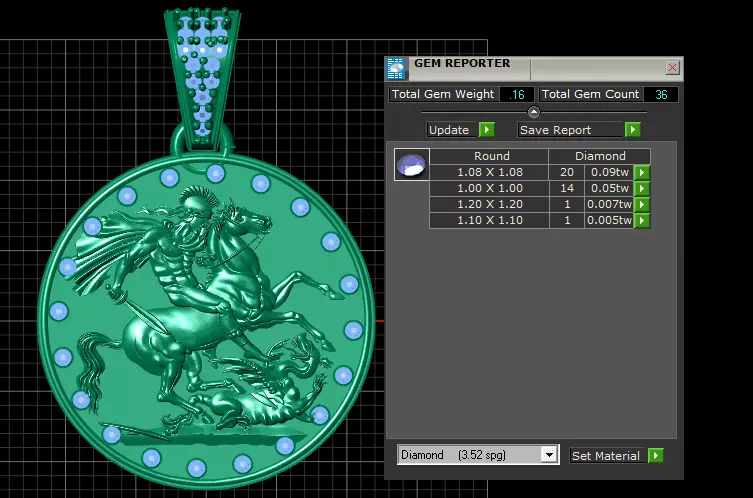Select the 1.08 X 1.08 size cell
Screen dimensions: 753x498
[489, 172]
